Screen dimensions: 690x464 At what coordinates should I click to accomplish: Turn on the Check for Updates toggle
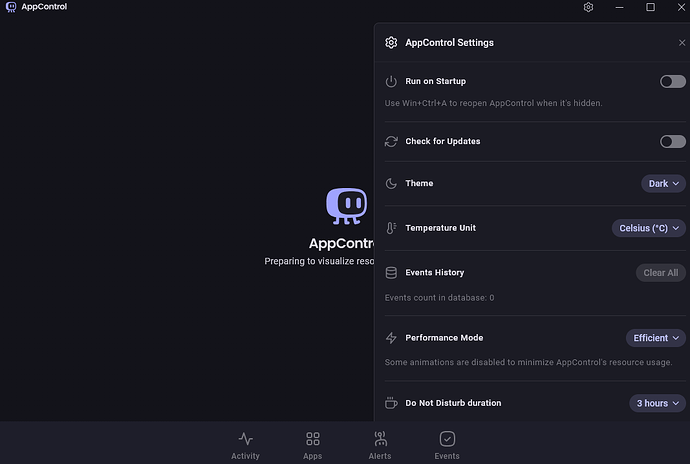(672, 141)
